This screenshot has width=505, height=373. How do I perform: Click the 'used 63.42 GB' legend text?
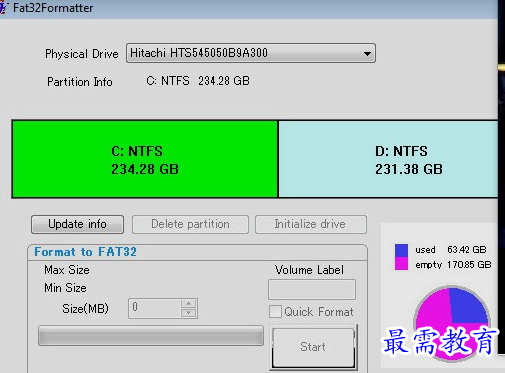point(451,250)
